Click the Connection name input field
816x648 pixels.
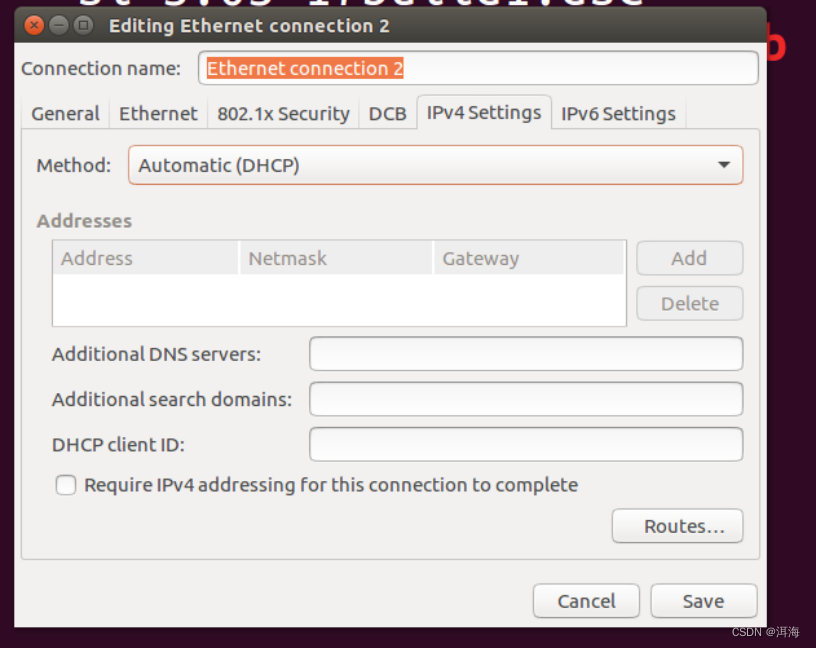click(480, 68)
